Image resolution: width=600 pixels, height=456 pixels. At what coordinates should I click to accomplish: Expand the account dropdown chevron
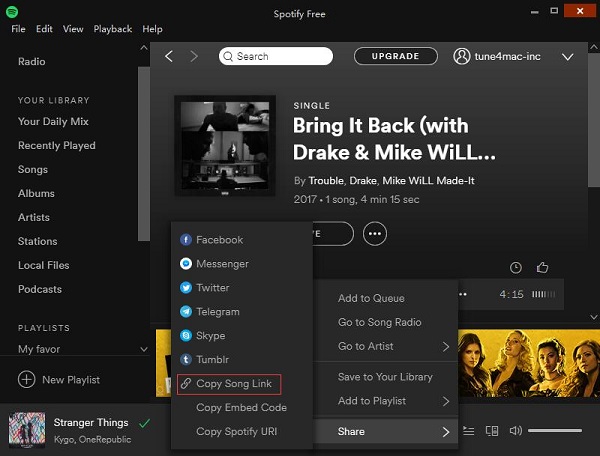pos(567,57)
